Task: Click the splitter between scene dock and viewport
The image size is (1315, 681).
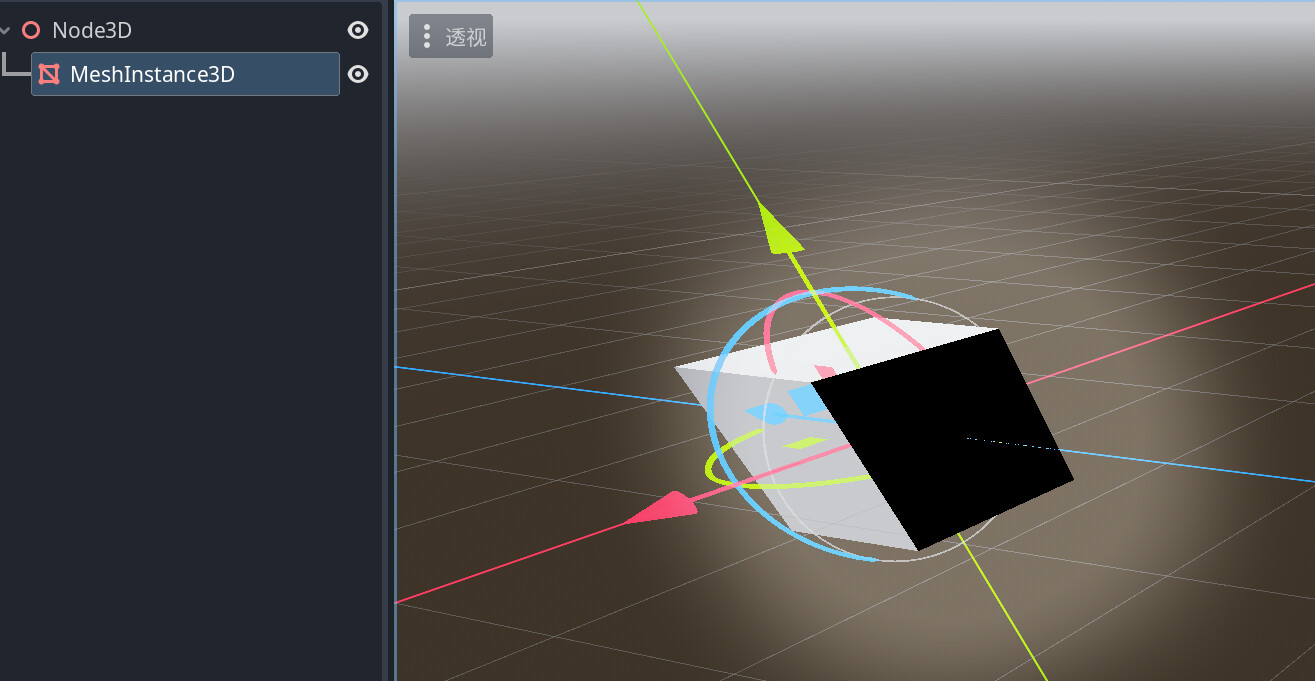Action: (389, 340)
